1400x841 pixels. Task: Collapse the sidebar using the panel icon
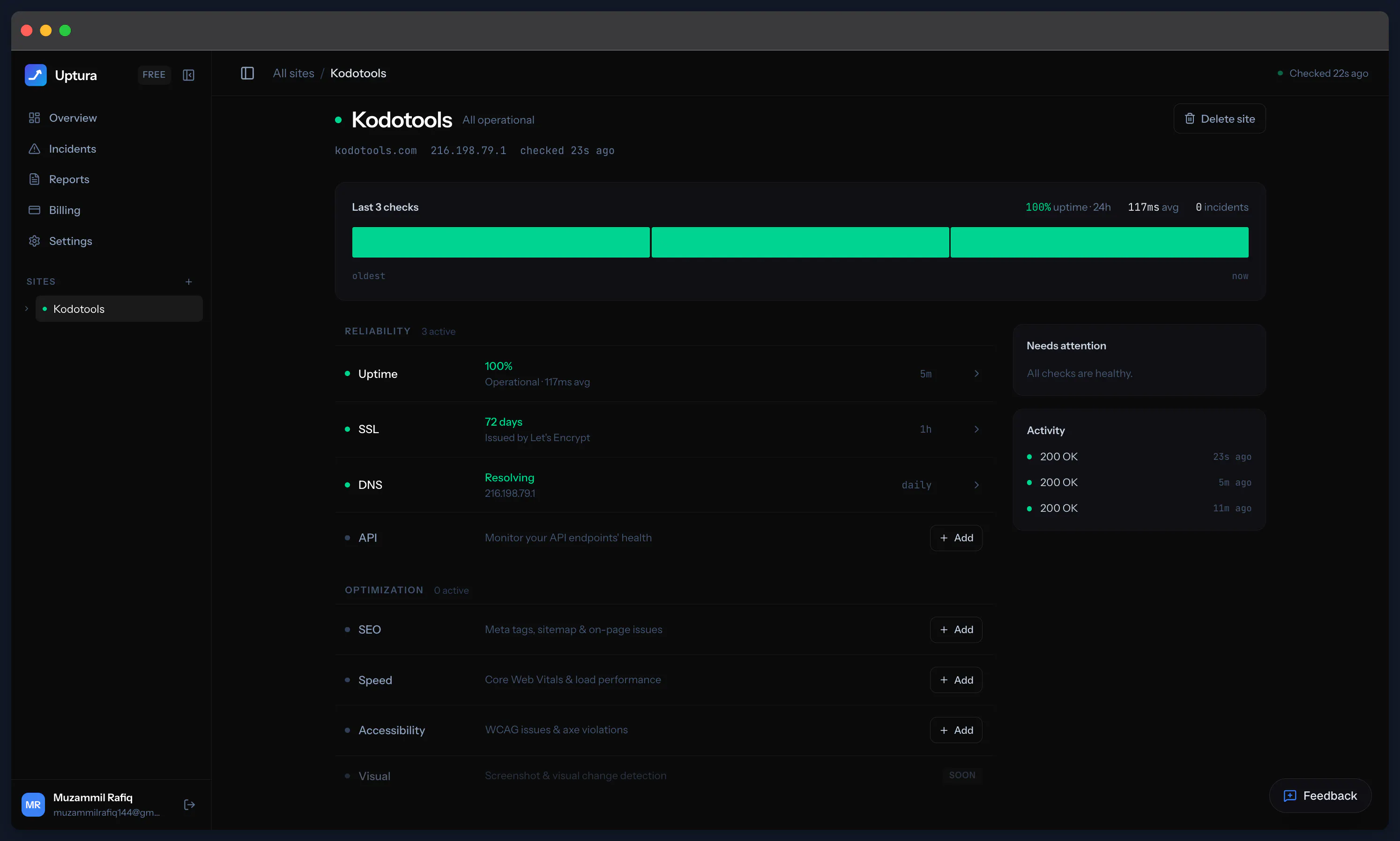(x=189, y=75)
